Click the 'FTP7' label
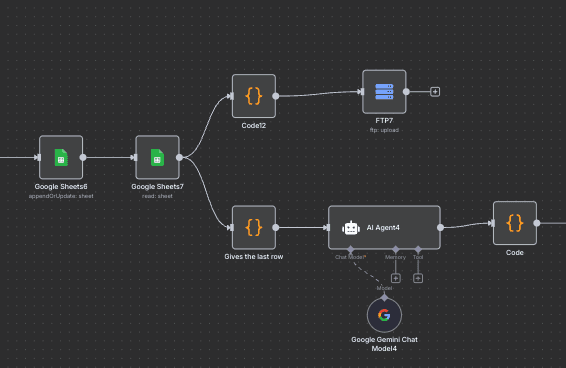Screen dimensions: 566x368 pos(384,121)
